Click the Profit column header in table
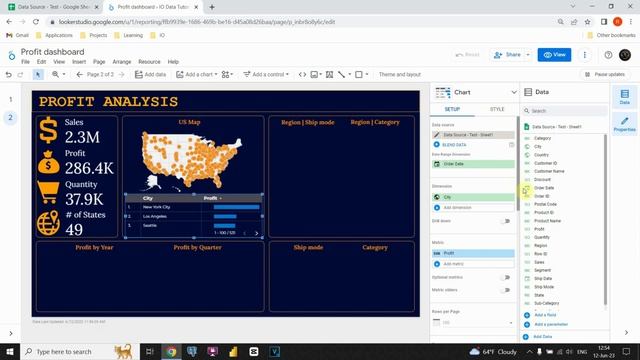This screenshot has height=360, width=640. 212,198
